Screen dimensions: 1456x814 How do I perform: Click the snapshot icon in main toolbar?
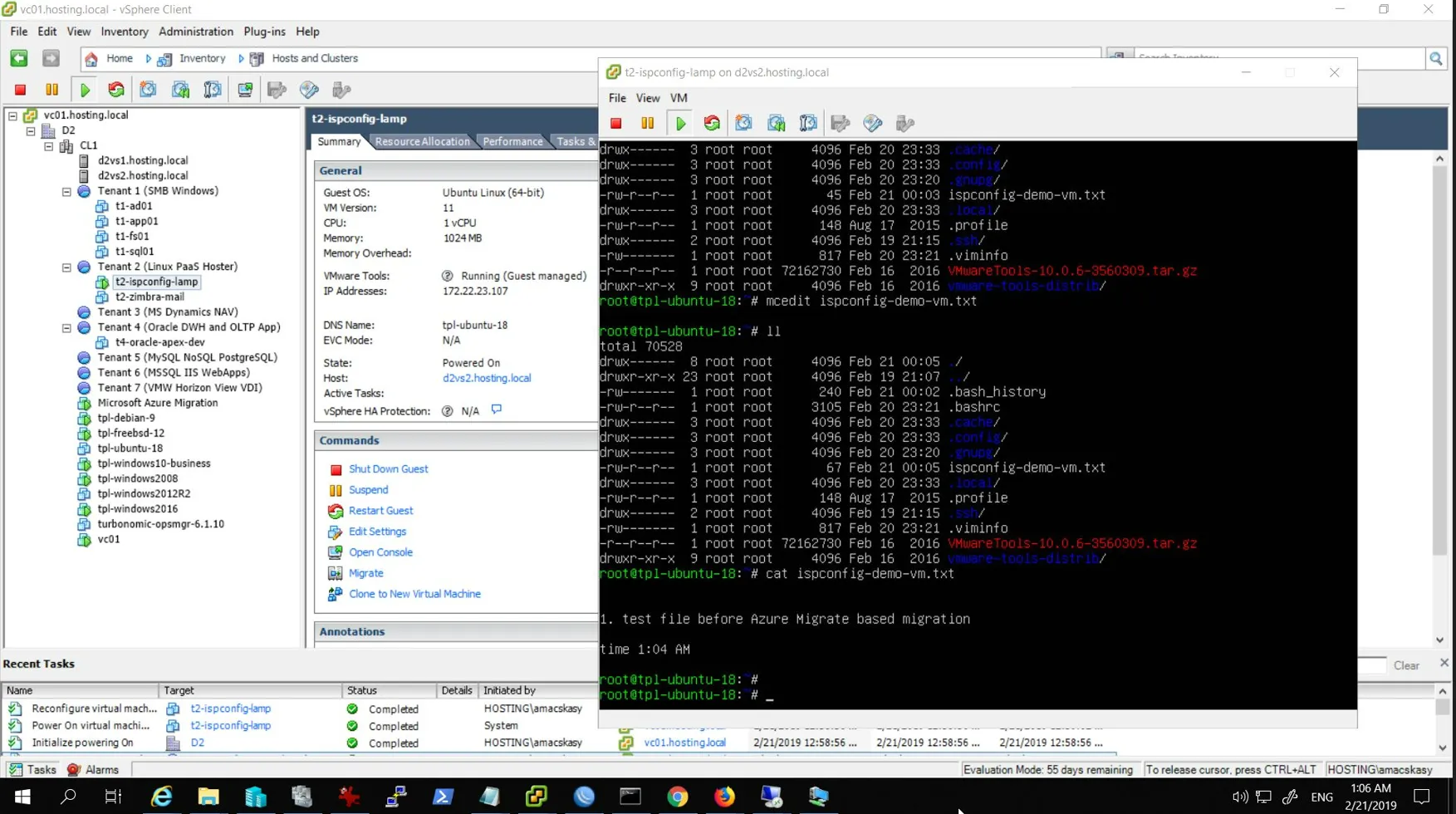[x=148, y=90]
